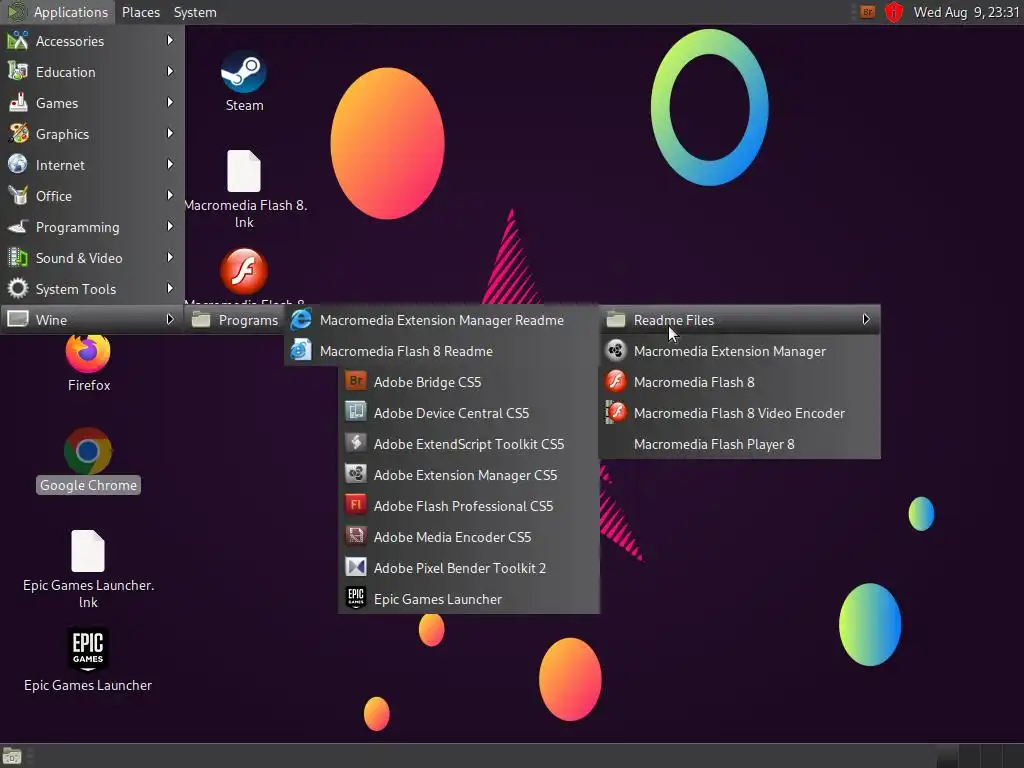This screenshot has height=768, width=1024.
Task: Expand the Internet submenu arrow
Action: 170,165
